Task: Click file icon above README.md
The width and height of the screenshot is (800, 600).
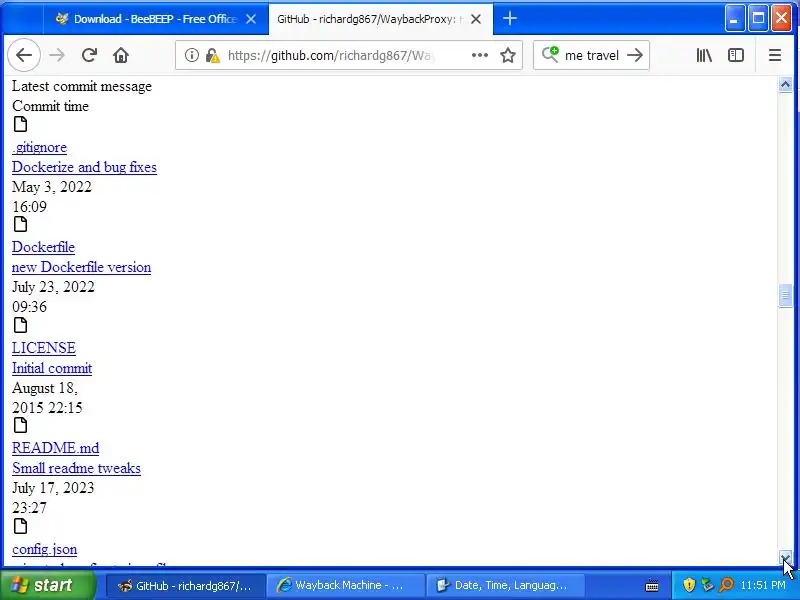Action: point(20,425)
